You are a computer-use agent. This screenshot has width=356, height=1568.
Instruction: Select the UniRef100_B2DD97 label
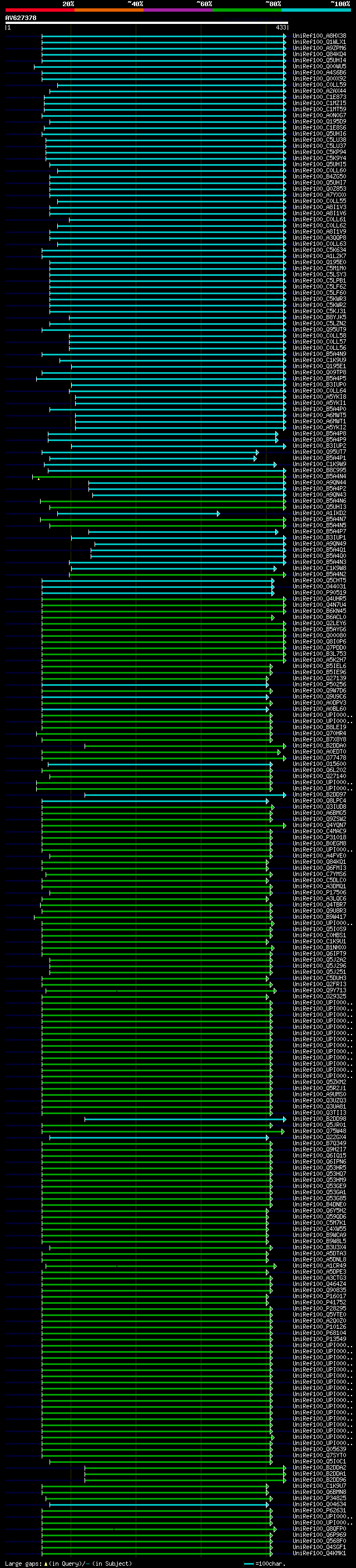pos(319,795)
